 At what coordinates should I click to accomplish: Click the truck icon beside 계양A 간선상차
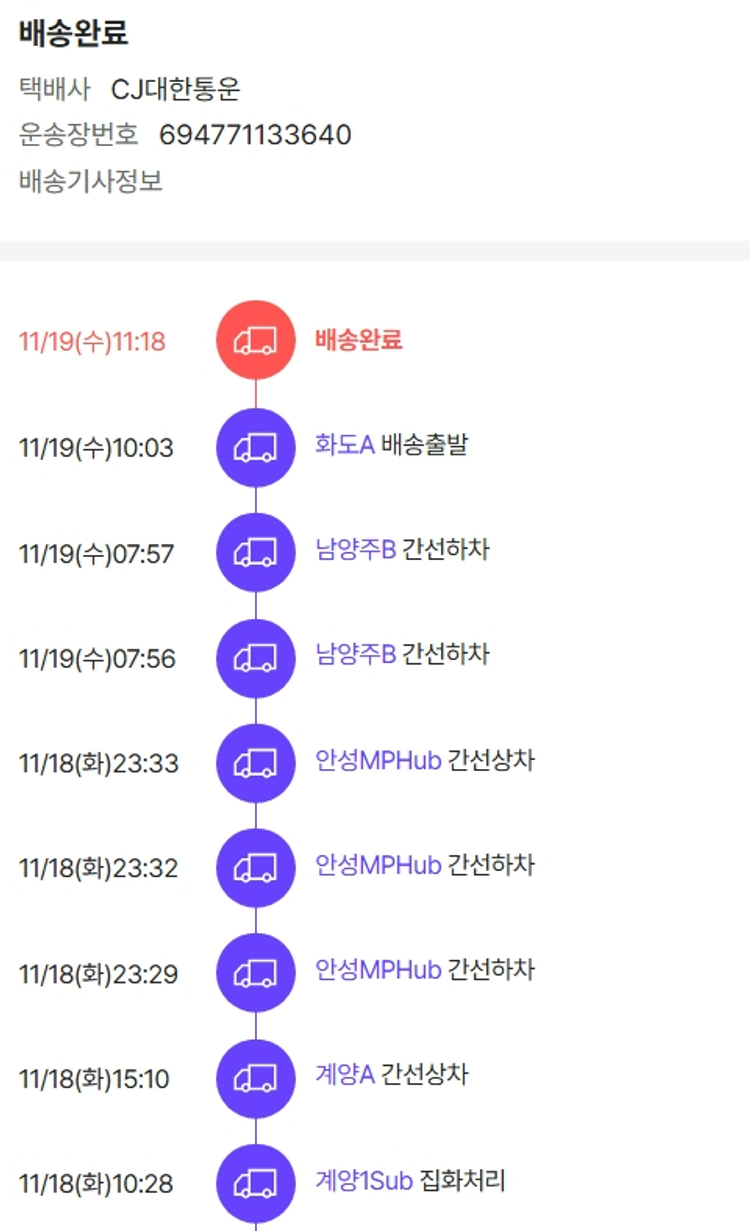[x=256, y=1078]
